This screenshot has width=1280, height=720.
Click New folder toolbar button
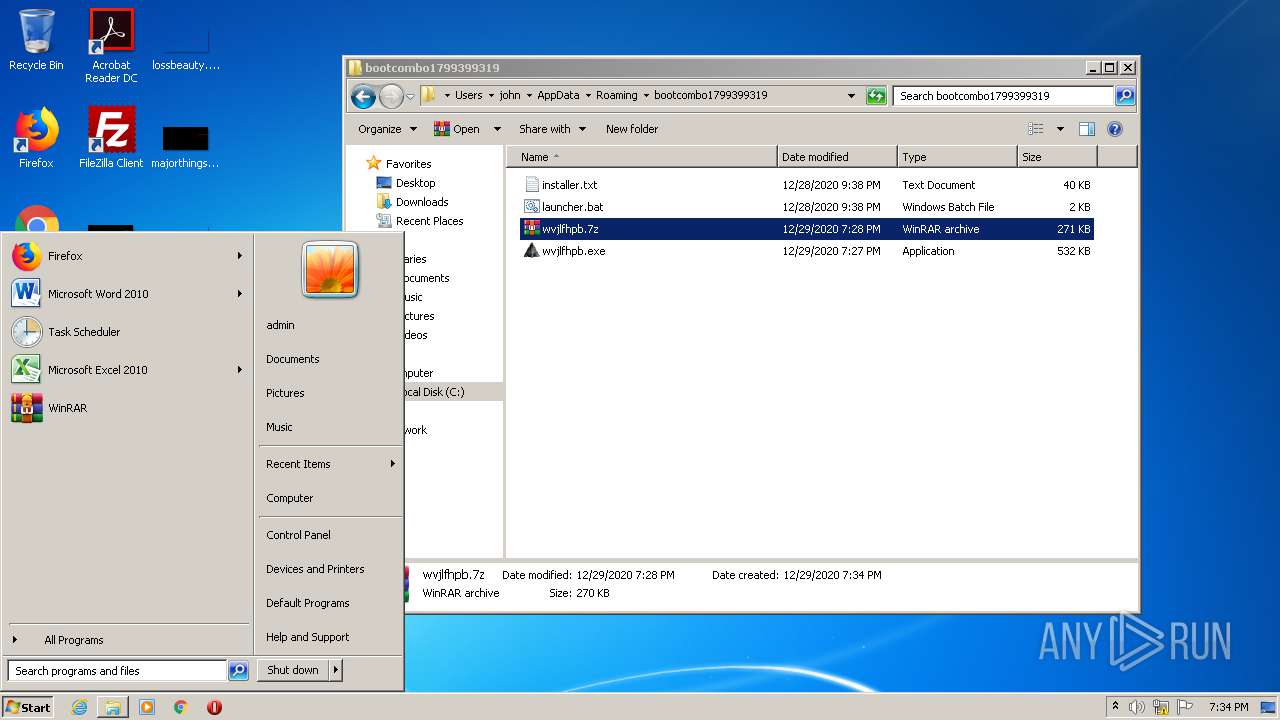pos(632,129)
